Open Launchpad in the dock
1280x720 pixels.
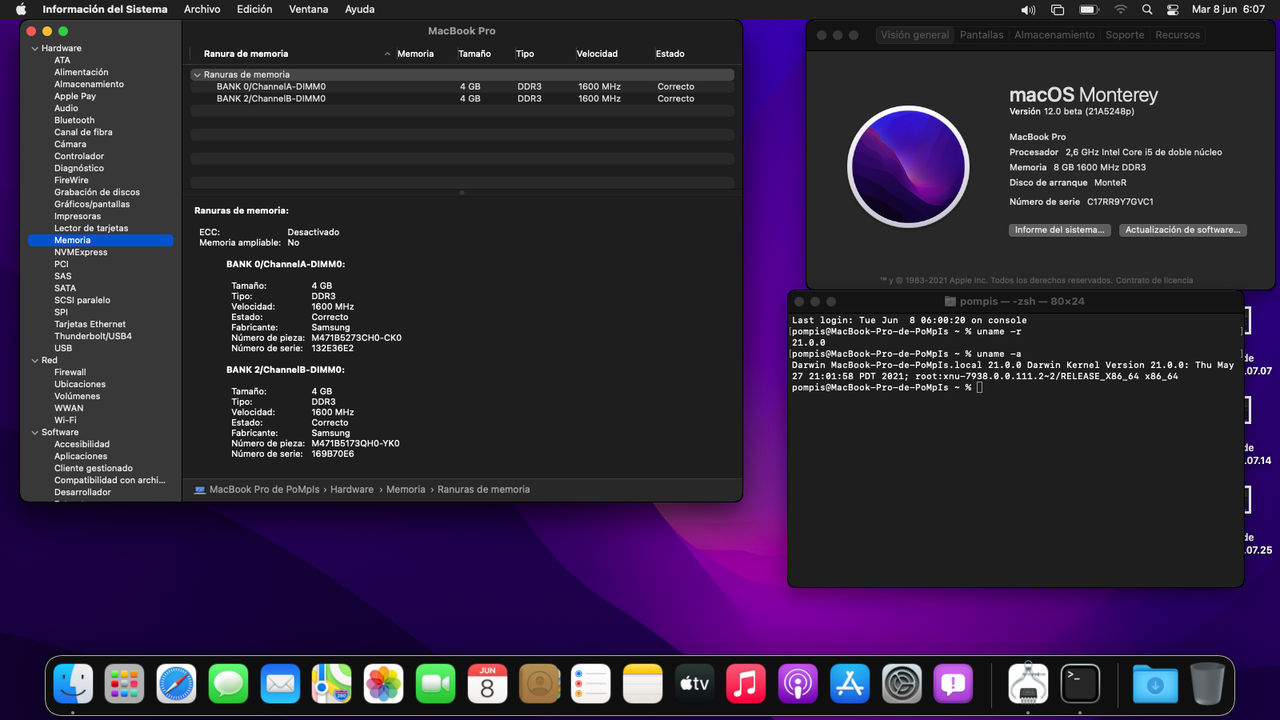[125, 684]
